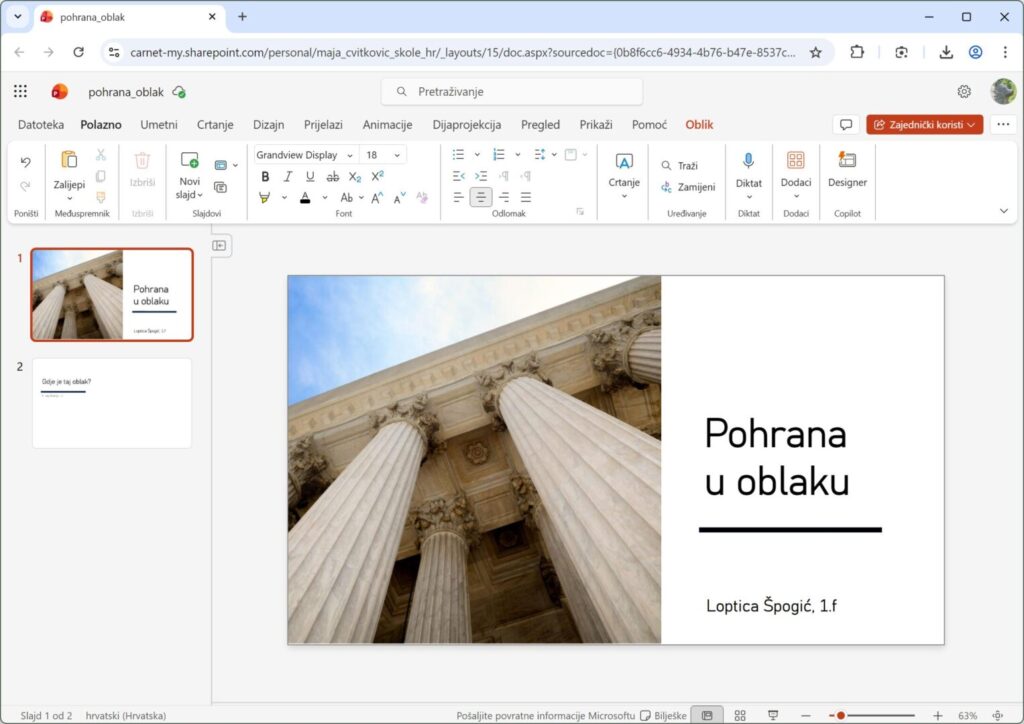Toggle bold formatting

click(265, 176)
